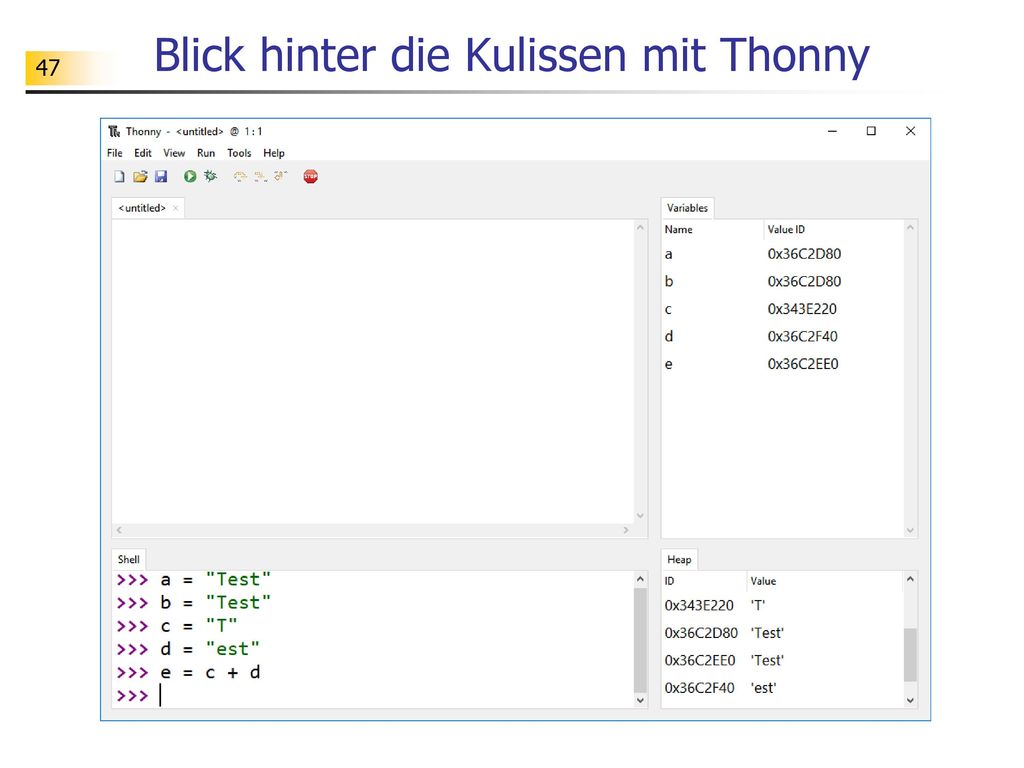Open the Run menu
Screen dimensions: 1024x768
click(x=206, y=153)
